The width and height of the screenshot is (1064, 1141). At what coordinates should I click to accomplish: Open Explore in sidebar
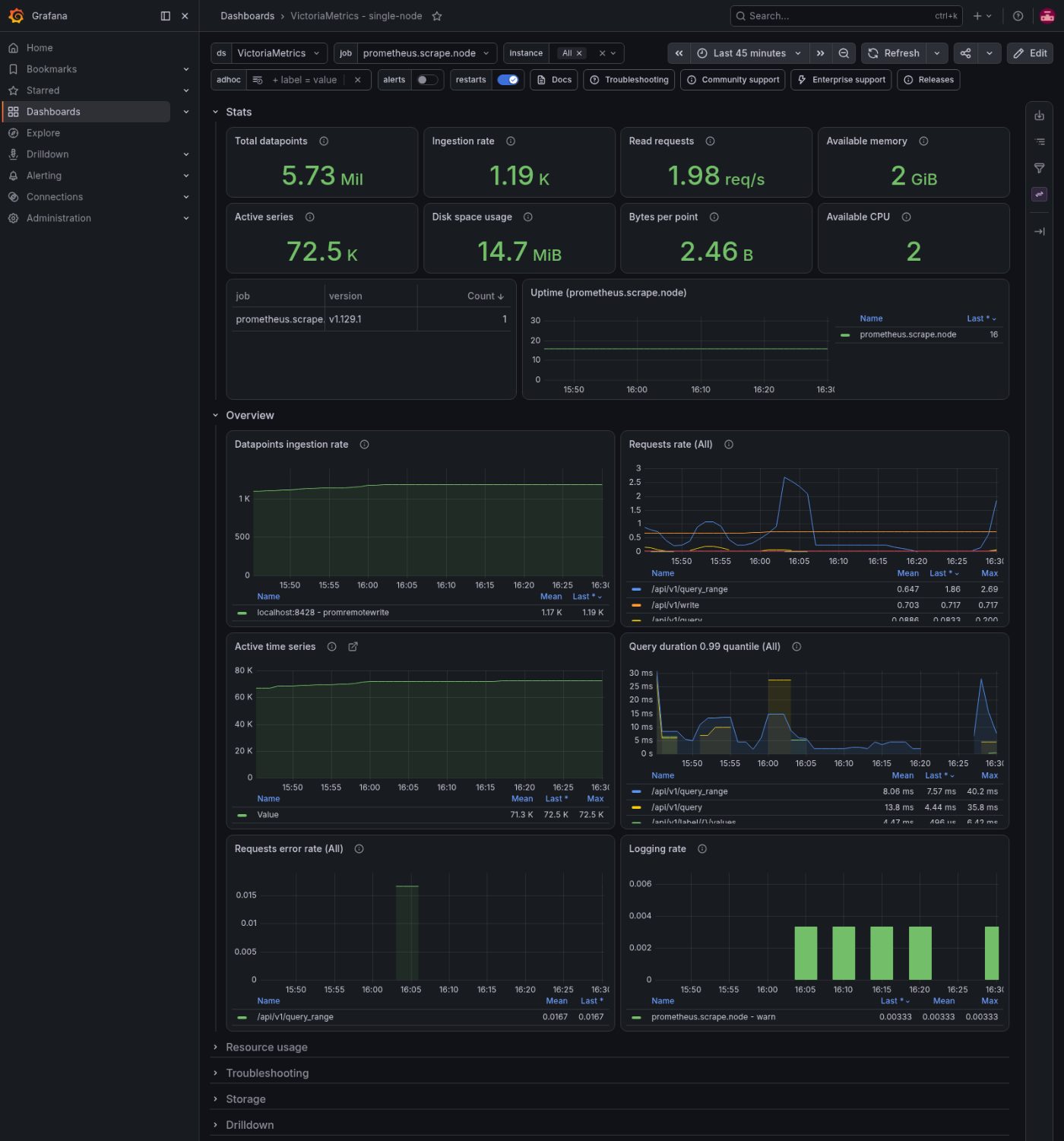tap(43, 133)
